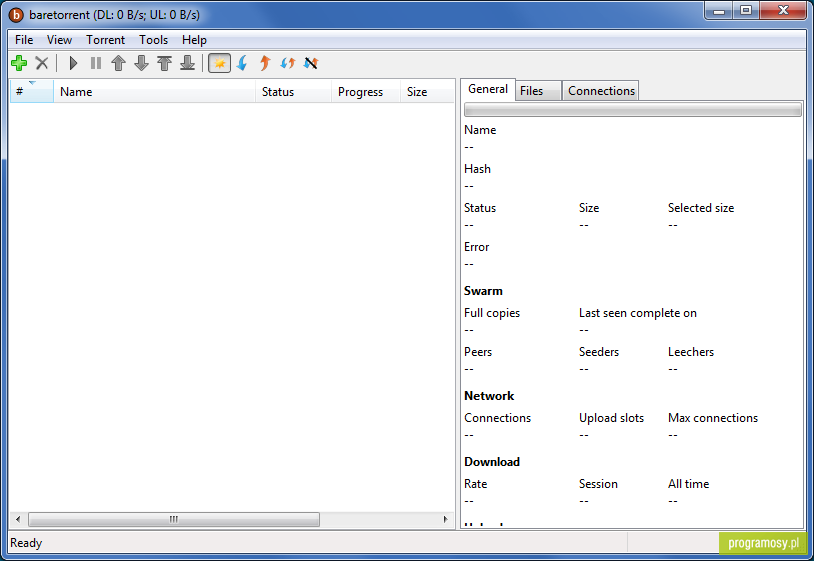Sort list by # column
The width and height of the screenshot is (814, 561).
(x=31, y=92)
